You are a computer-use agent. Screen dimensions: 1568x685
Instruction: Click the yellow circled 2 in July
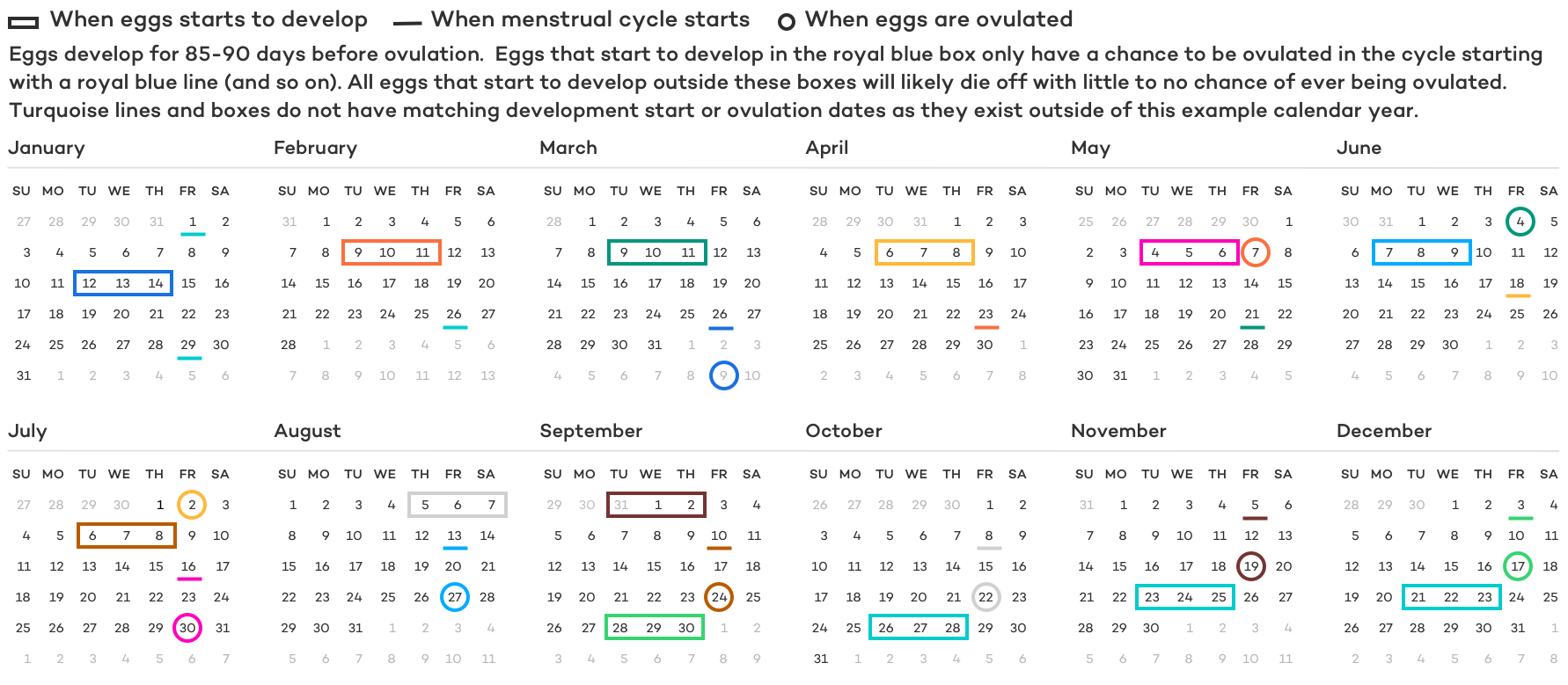192,505
